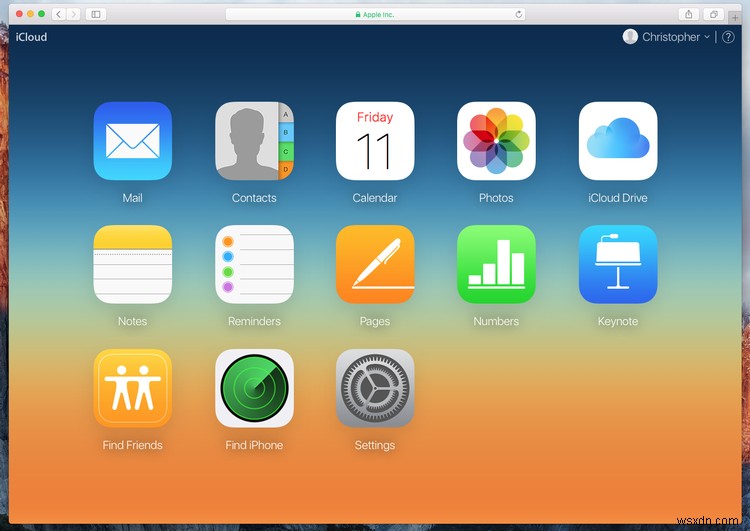Viewport: 750px width, 531px height.
Task: Click the help question mark icon
Action: pos(728,37)
